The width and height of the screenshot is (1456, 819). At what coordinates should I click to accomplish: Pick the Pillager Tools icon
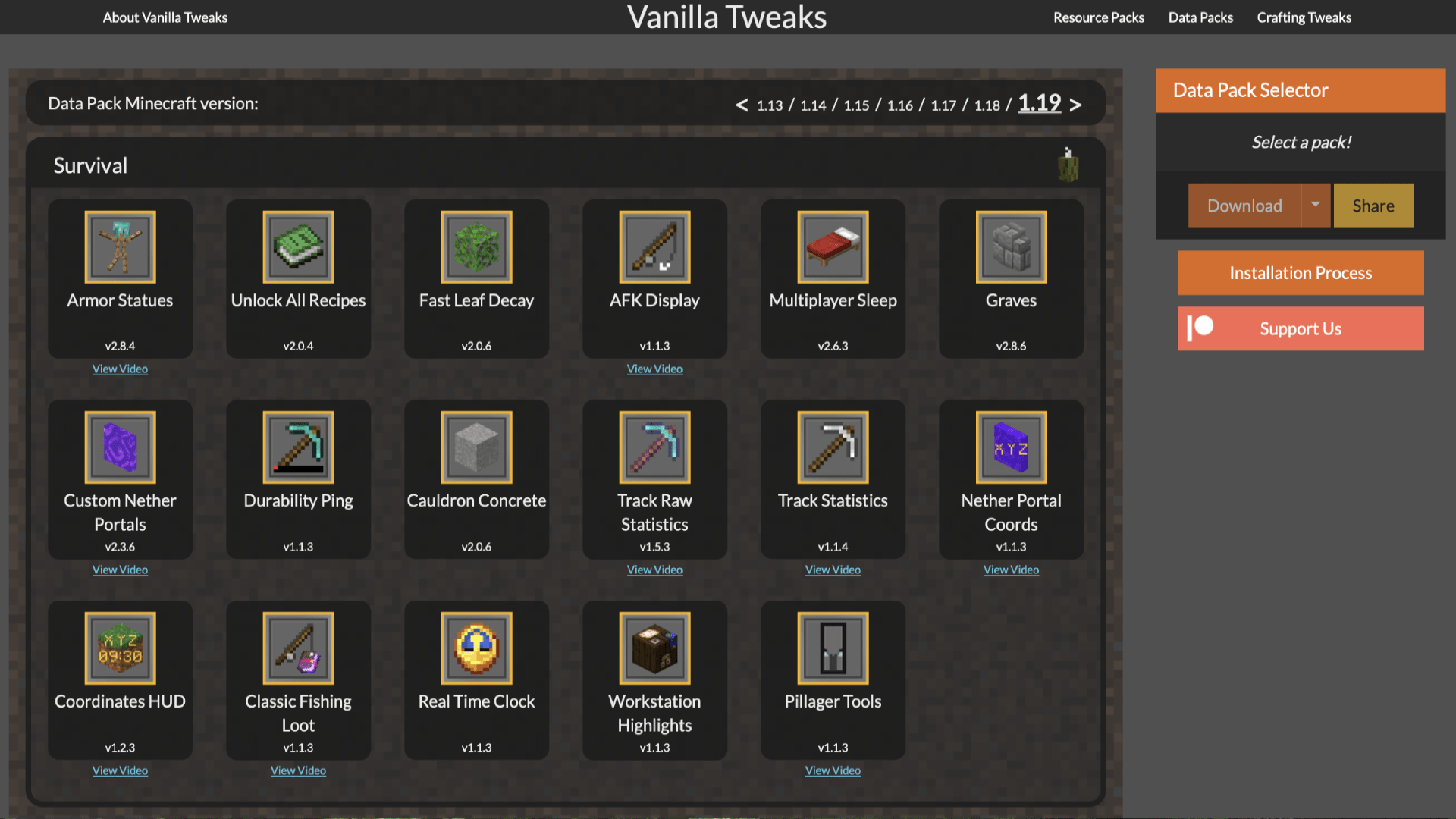click(833, 648)
